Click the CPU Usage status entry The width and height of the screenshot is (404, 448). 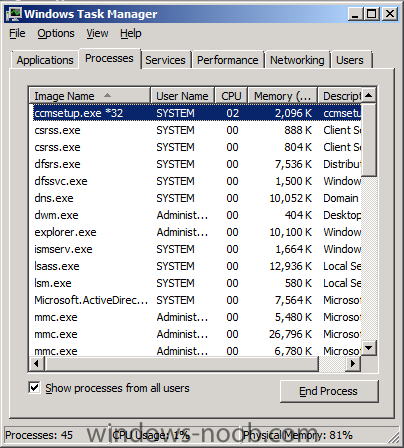point(151,435)
